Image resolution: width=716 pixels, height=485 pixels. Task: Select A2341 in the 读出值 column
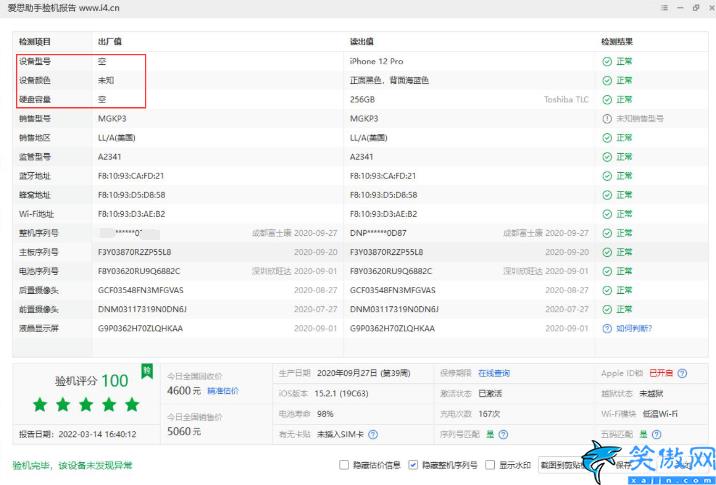[361, 157]
